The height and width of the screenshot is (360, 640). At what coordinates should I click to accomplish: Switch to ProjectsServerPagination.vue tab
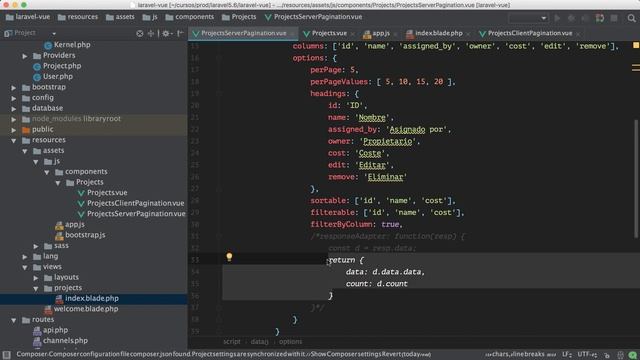(x=244, y=33)
